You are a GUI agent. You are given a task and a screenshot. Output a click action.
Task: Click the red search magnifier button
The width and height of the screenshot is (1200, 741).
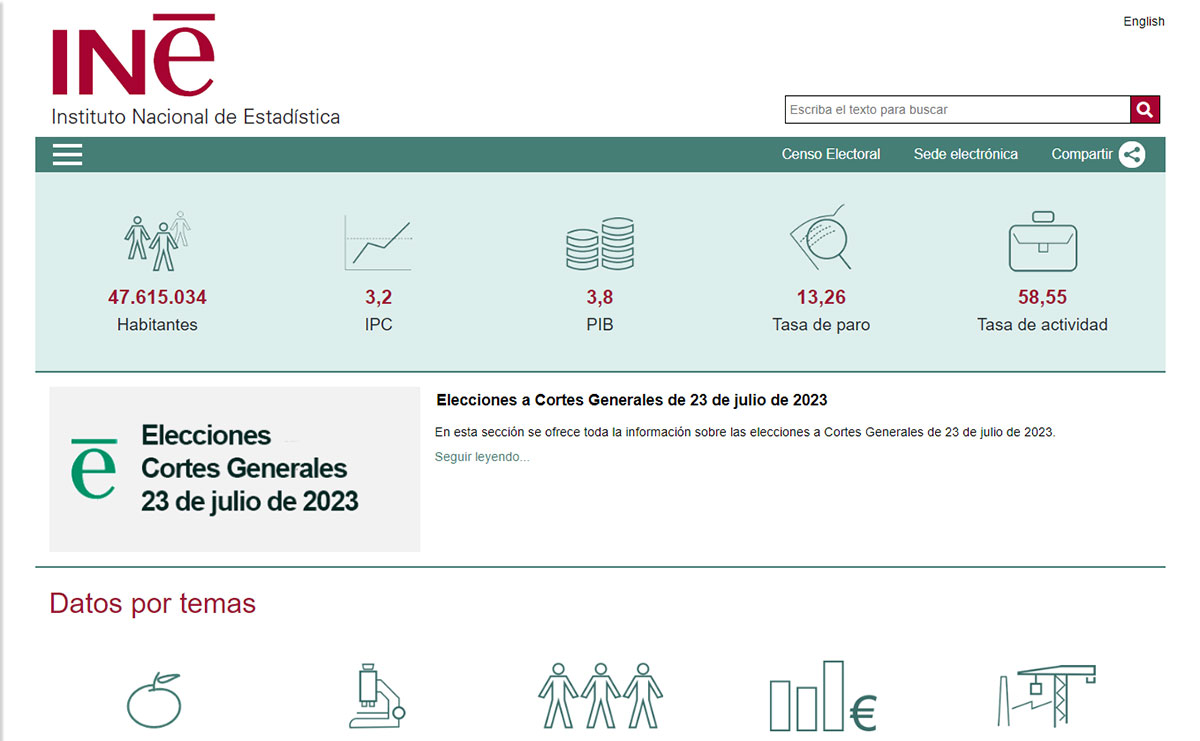pos(1144,109)
